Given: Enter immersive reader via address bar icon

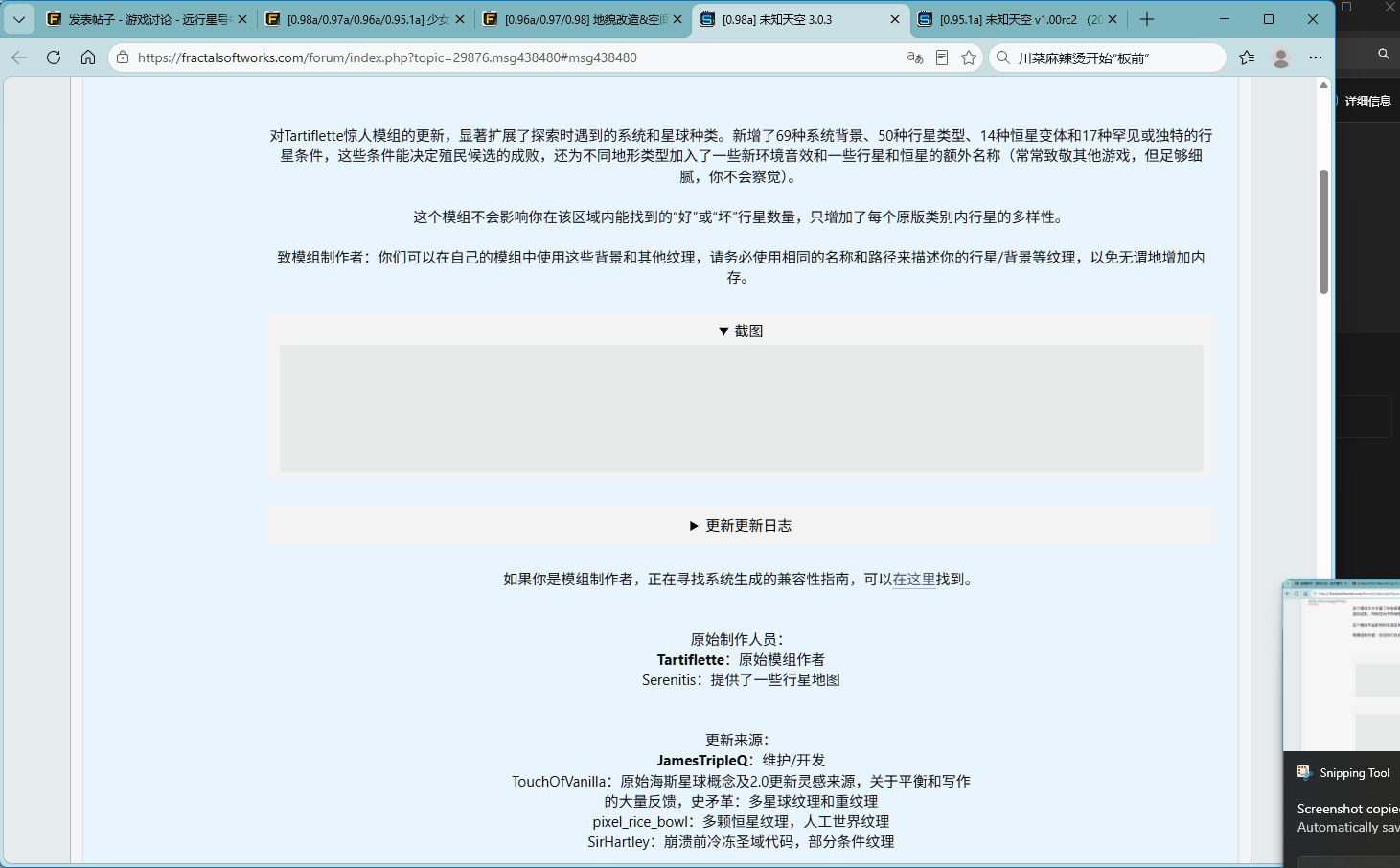Looking at the screenshot, I should (942, 57).
